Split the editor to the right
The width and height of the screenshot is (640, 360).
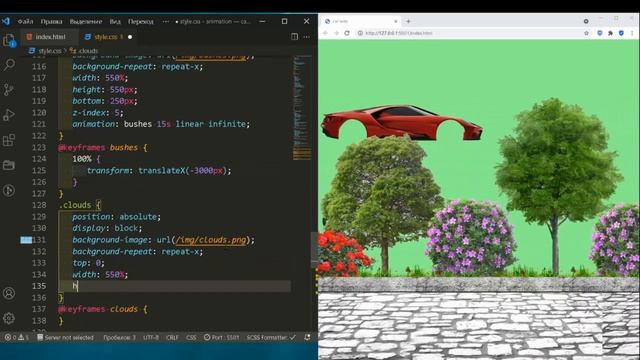[x=294, y=37]
